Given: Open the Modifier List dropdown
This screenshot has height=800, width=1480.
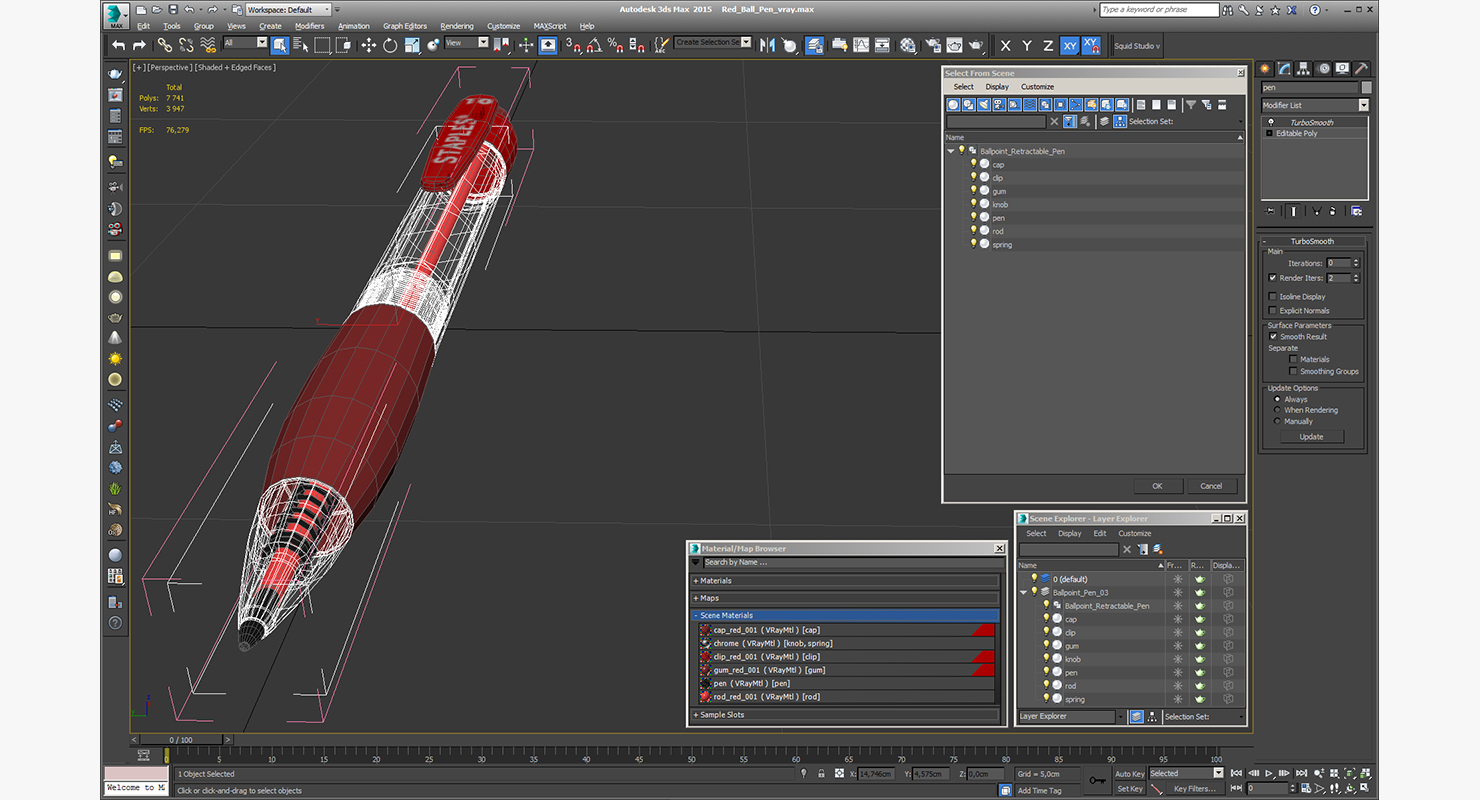Looking at the screenshot, I should 1314,105.
